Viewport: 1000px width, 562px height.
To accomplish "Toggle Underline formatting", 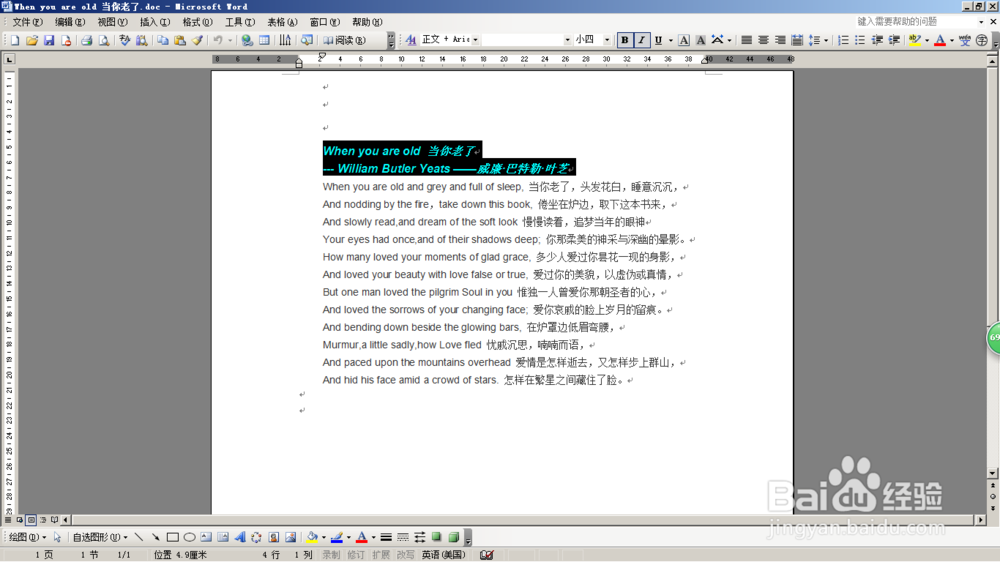I will (x=658, y=40).
